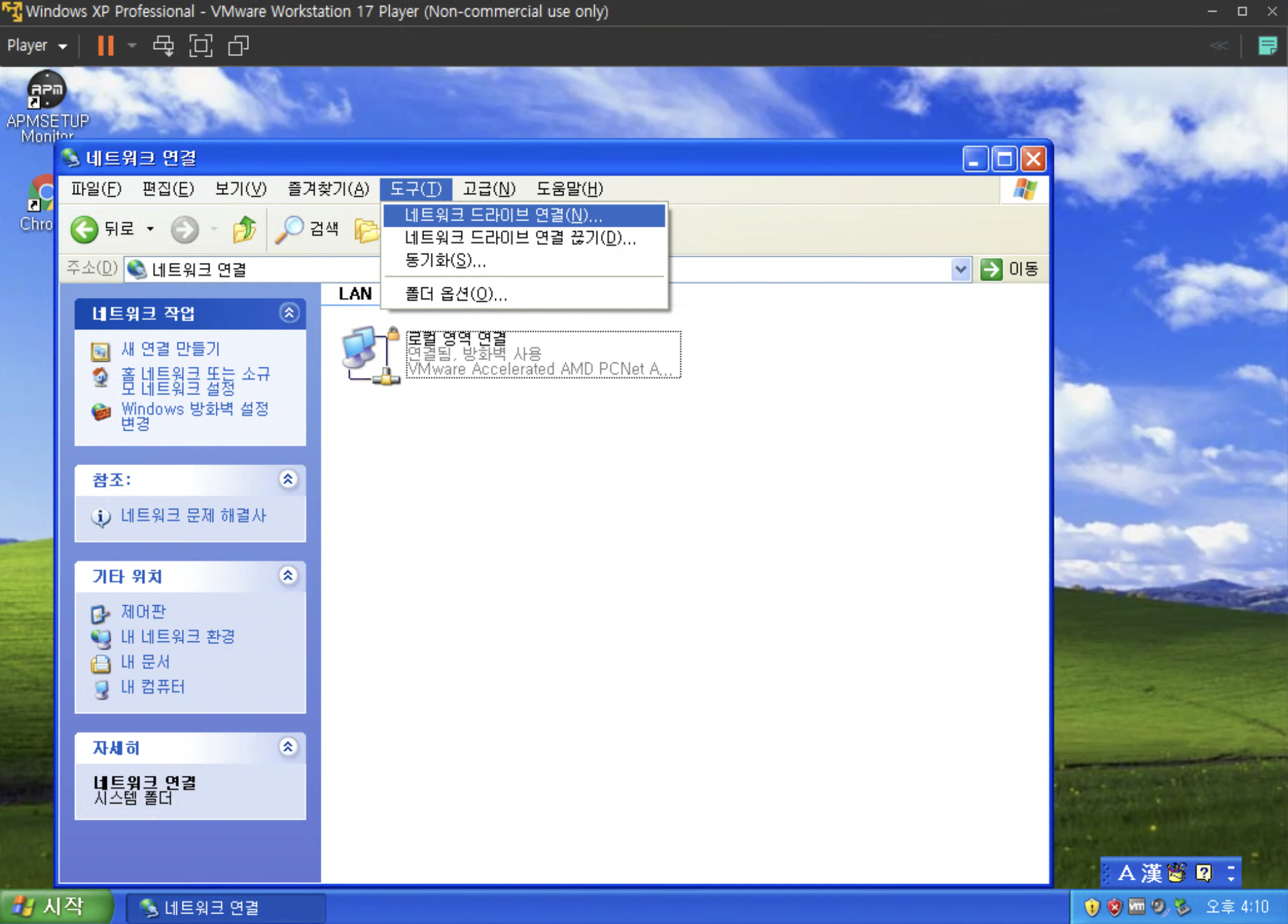Click 새 연결 만들기 link

pos(170,349)
